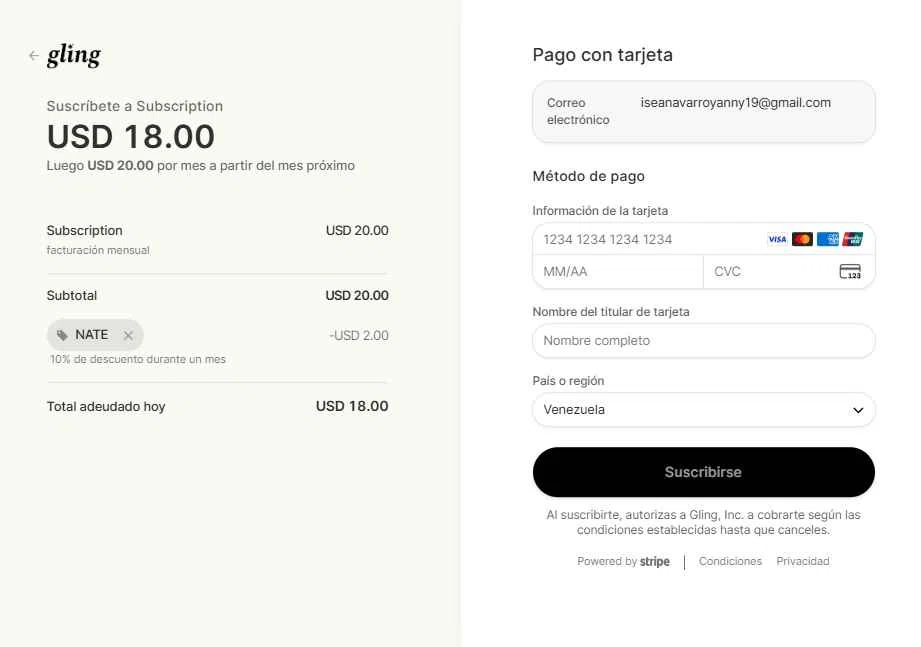Click the 'Método de pago' heading
921x647 pixels.
(589, 176)
